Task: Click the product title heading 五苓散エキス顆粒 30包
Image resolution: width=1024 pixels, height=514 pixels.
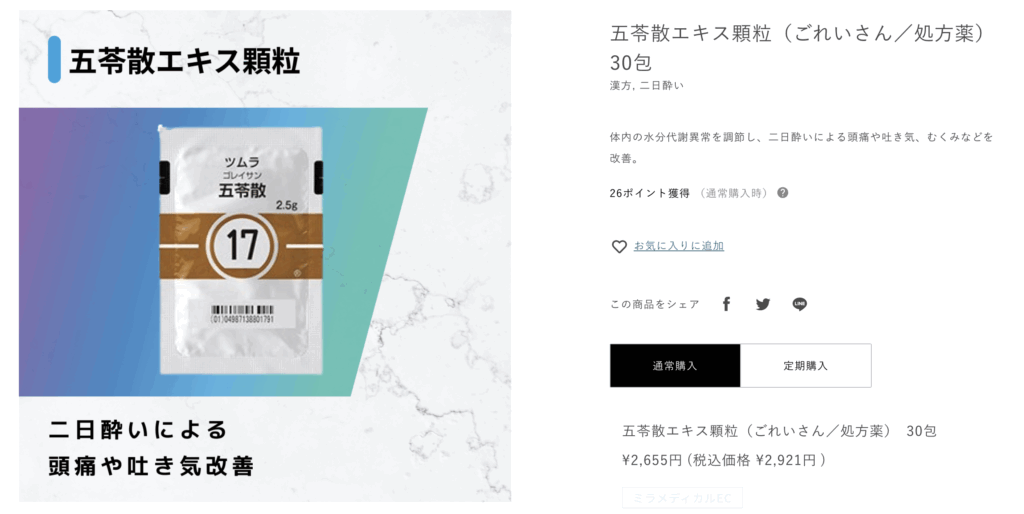Action: pos(797,48)
